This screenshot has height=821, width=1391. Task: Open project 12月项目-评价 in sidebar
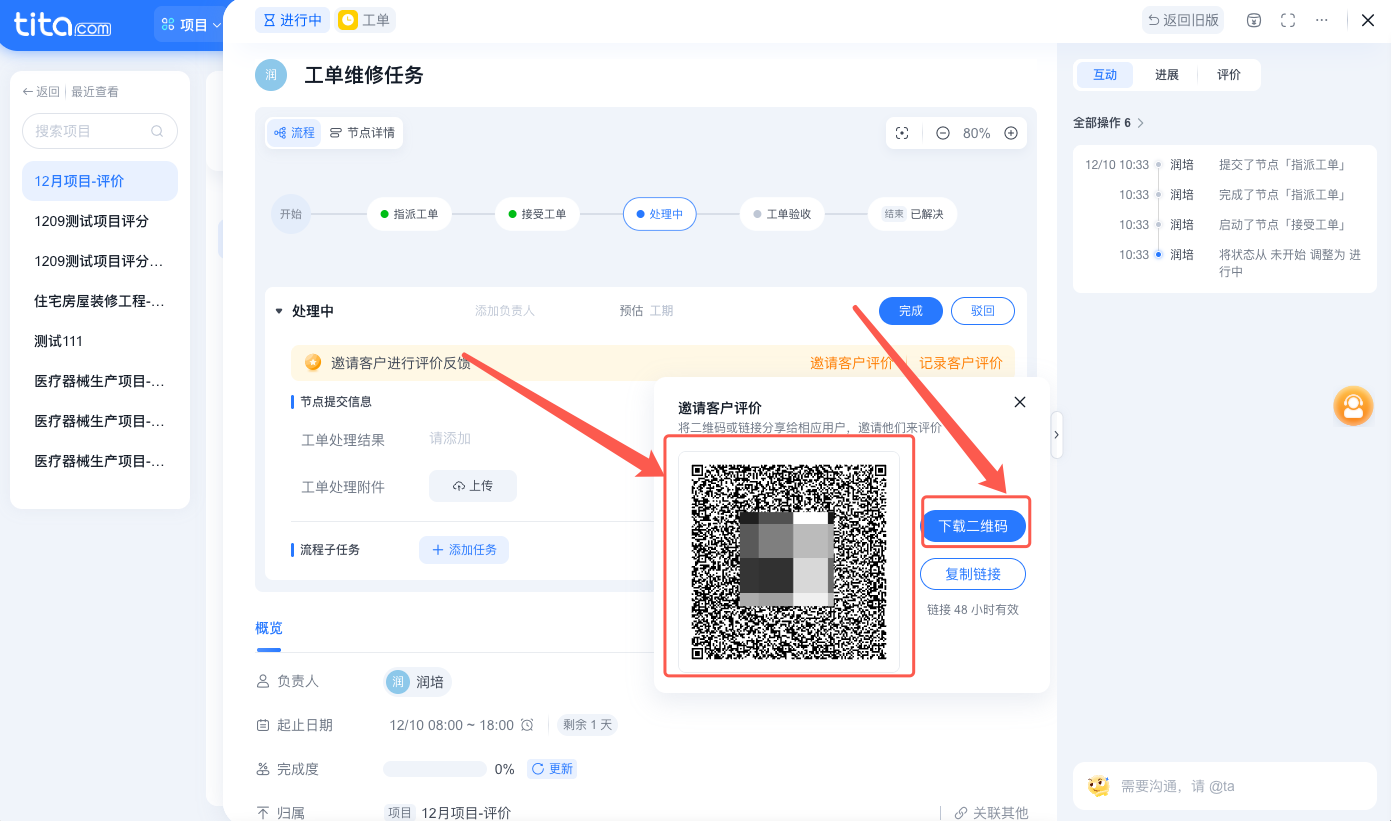tap(100, 181)
